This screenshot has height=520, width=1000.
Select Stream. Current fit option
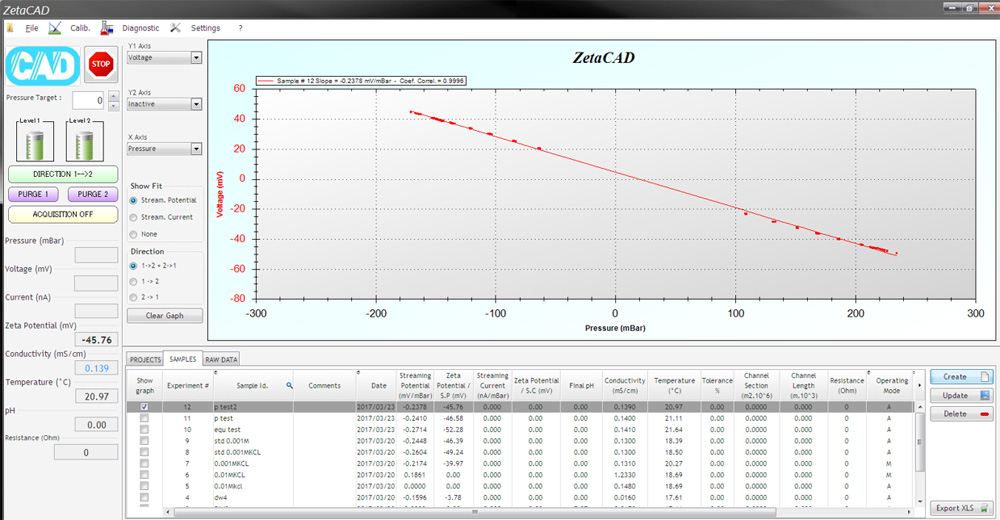[x=133, y=218]
